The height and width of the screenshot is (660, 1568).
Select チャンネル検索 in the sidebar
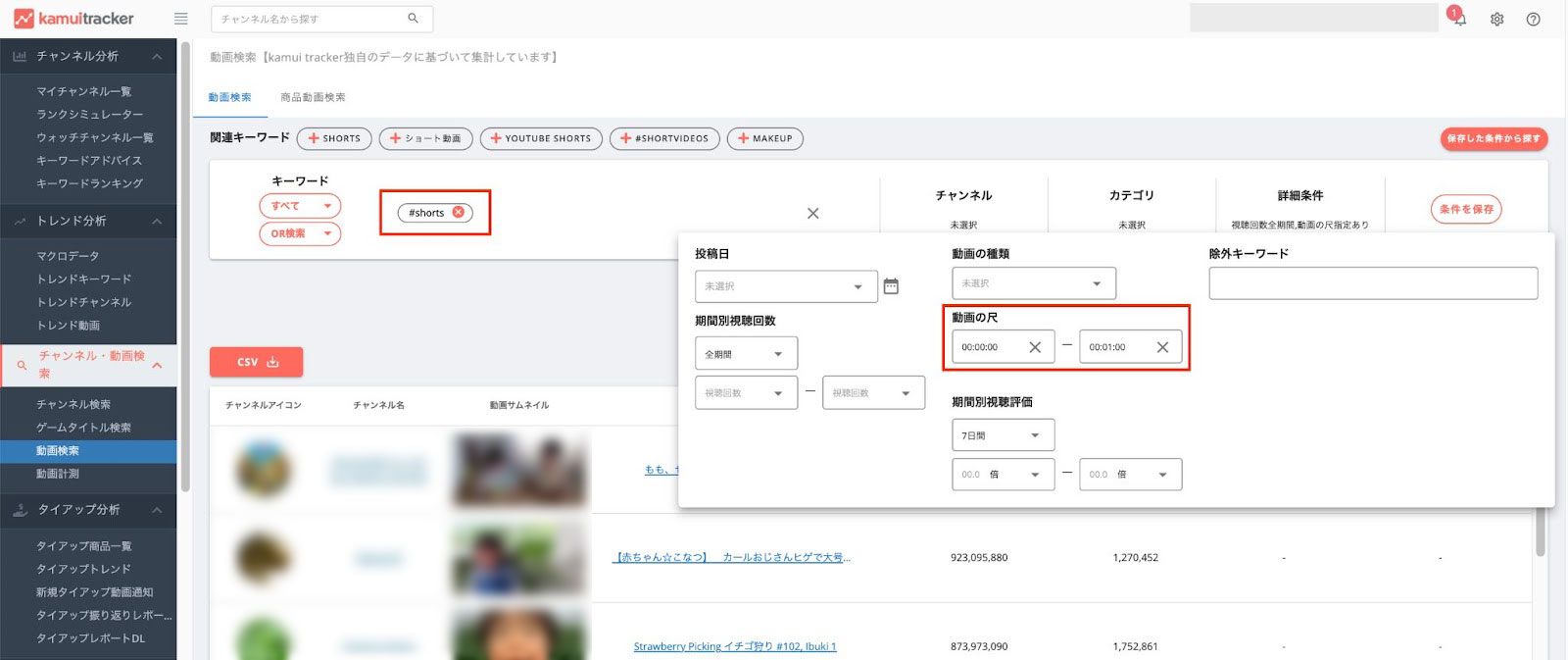point(73,404)
